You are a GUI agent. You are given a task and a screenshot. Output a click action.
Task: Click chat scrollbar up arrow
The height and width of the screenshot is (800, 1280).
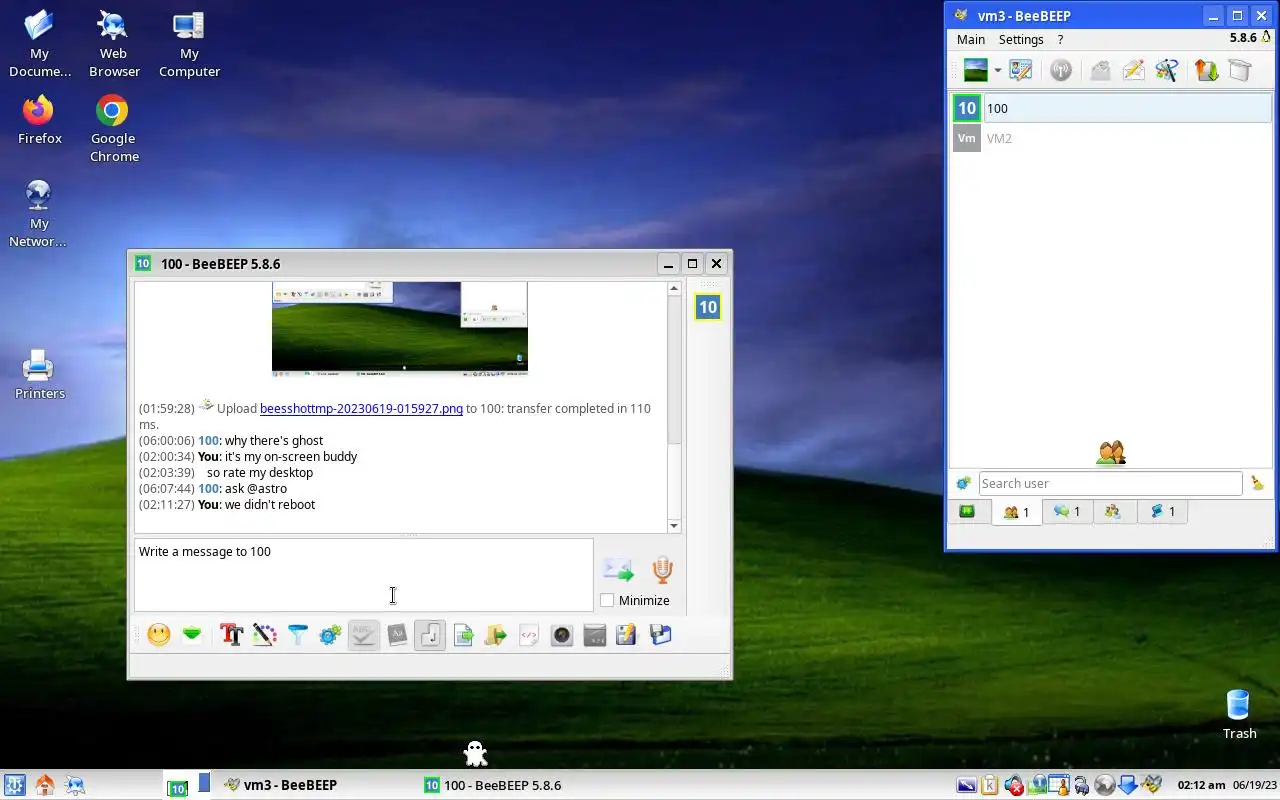674,289
